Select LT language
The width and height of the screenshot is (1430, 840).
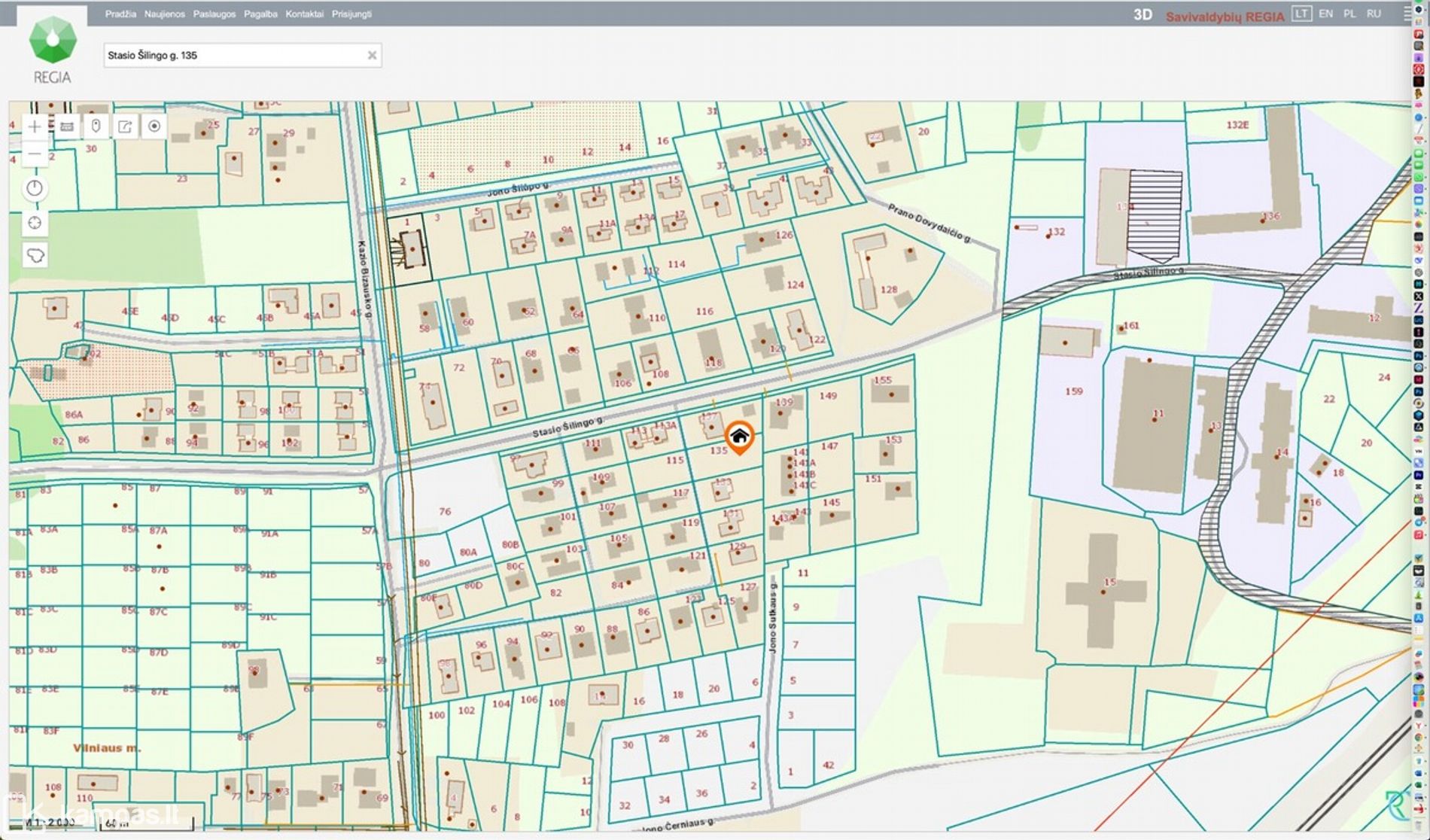[1301, 14]
